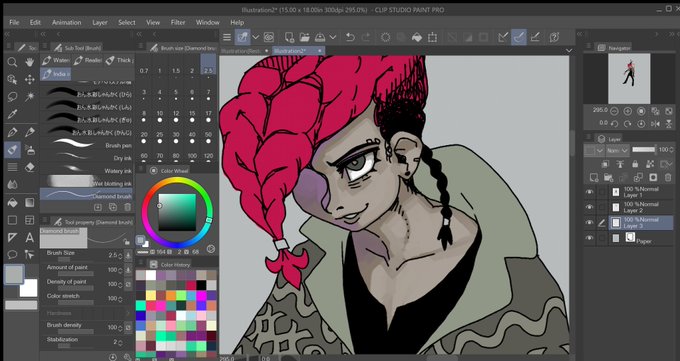Select the Lasso selection tool

click(12, 97)
